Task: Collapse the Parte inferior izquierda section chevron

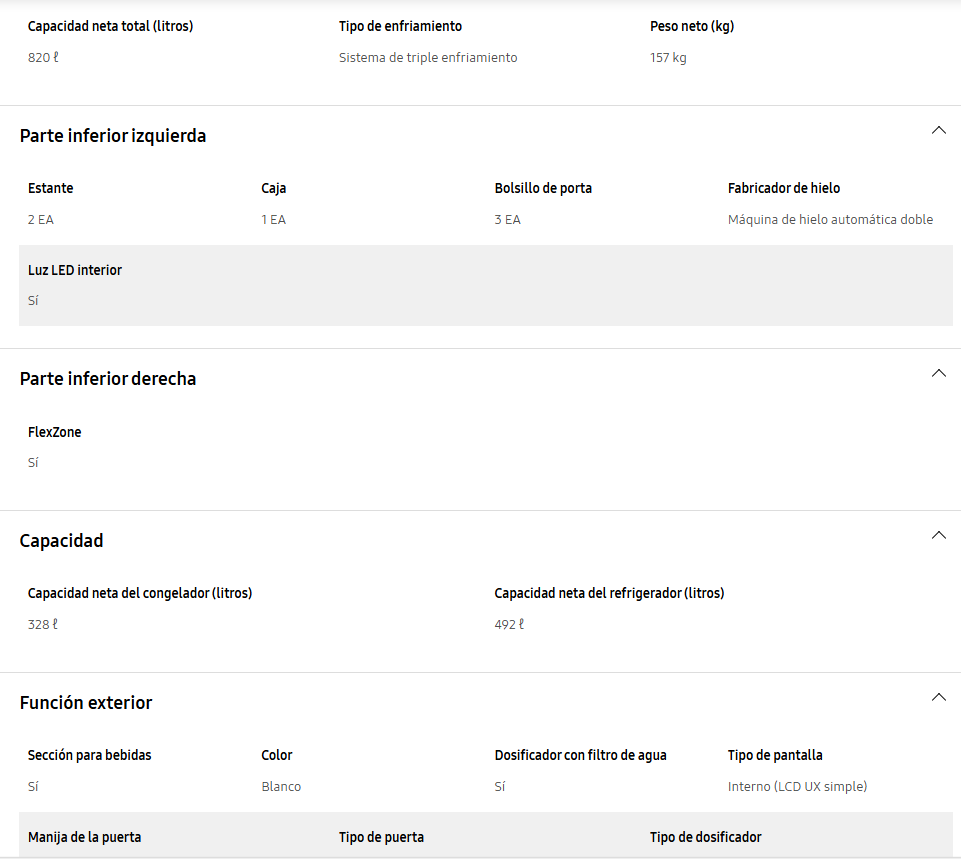Action: pyautogui.click(x=938, y=130)
